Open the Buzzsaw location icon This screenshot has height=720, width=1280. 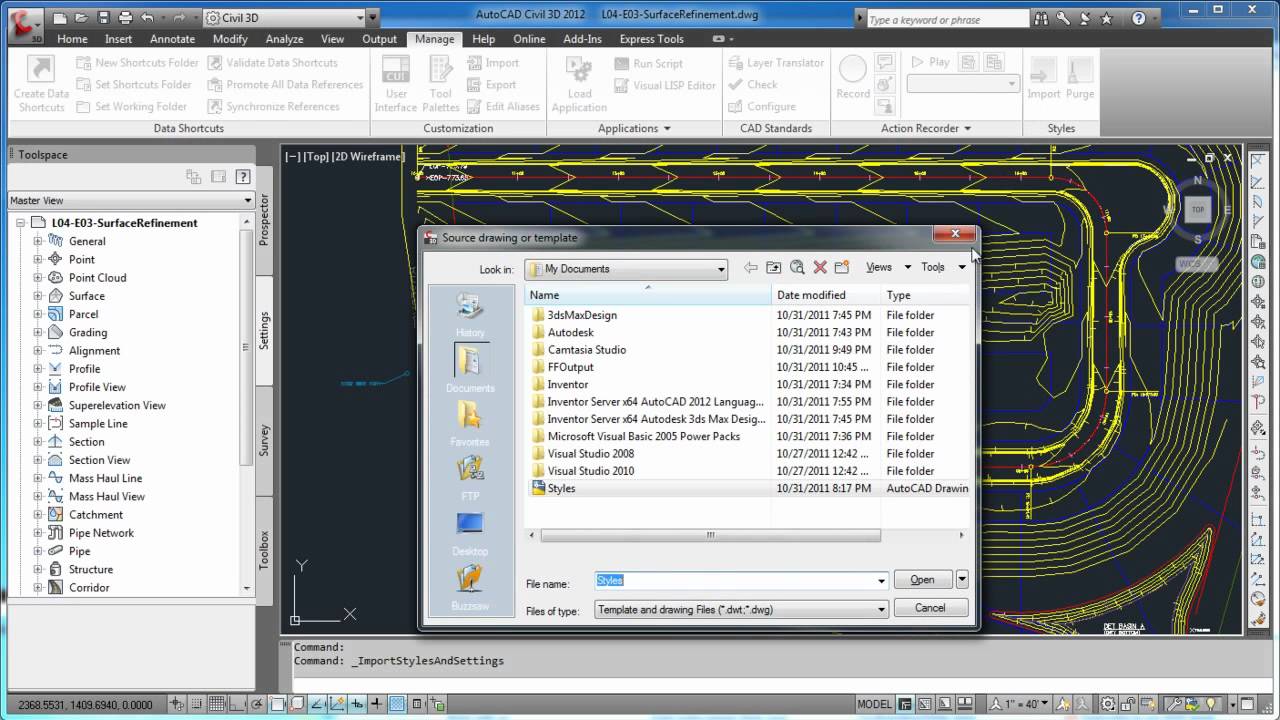pos(470,588)
